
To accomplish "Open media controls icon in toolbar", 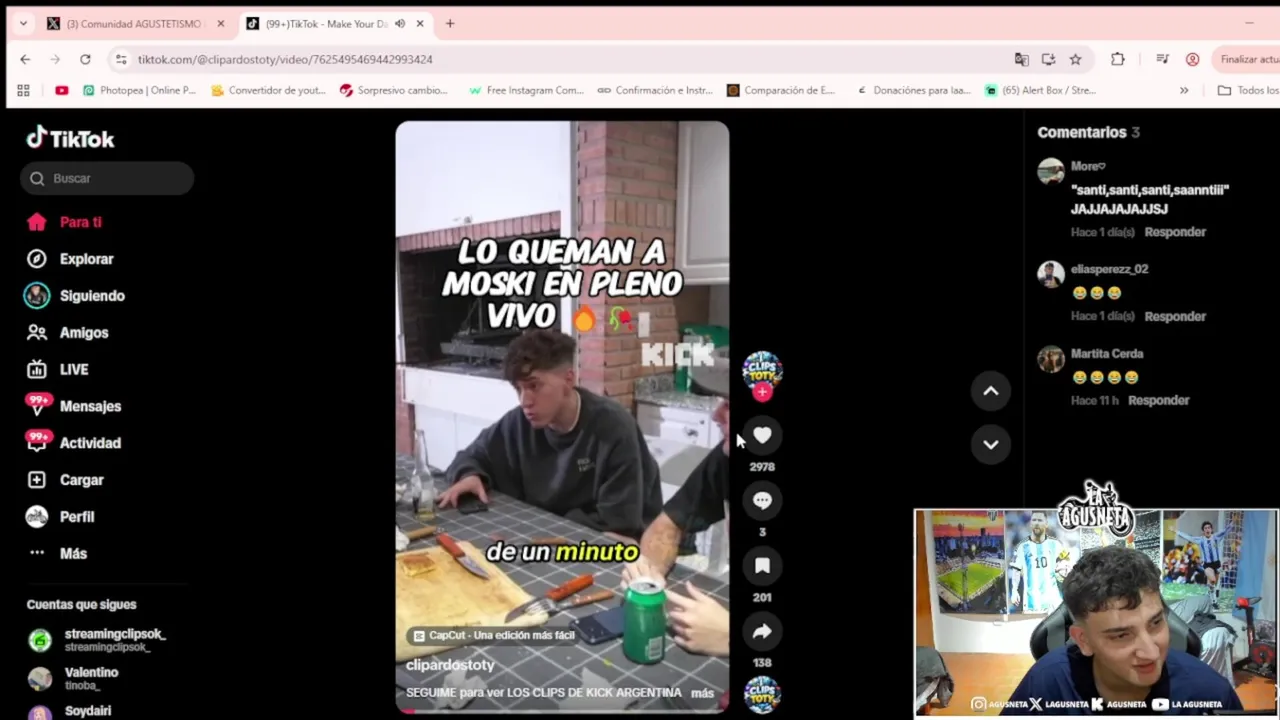I will click(x=1162, y=59).
